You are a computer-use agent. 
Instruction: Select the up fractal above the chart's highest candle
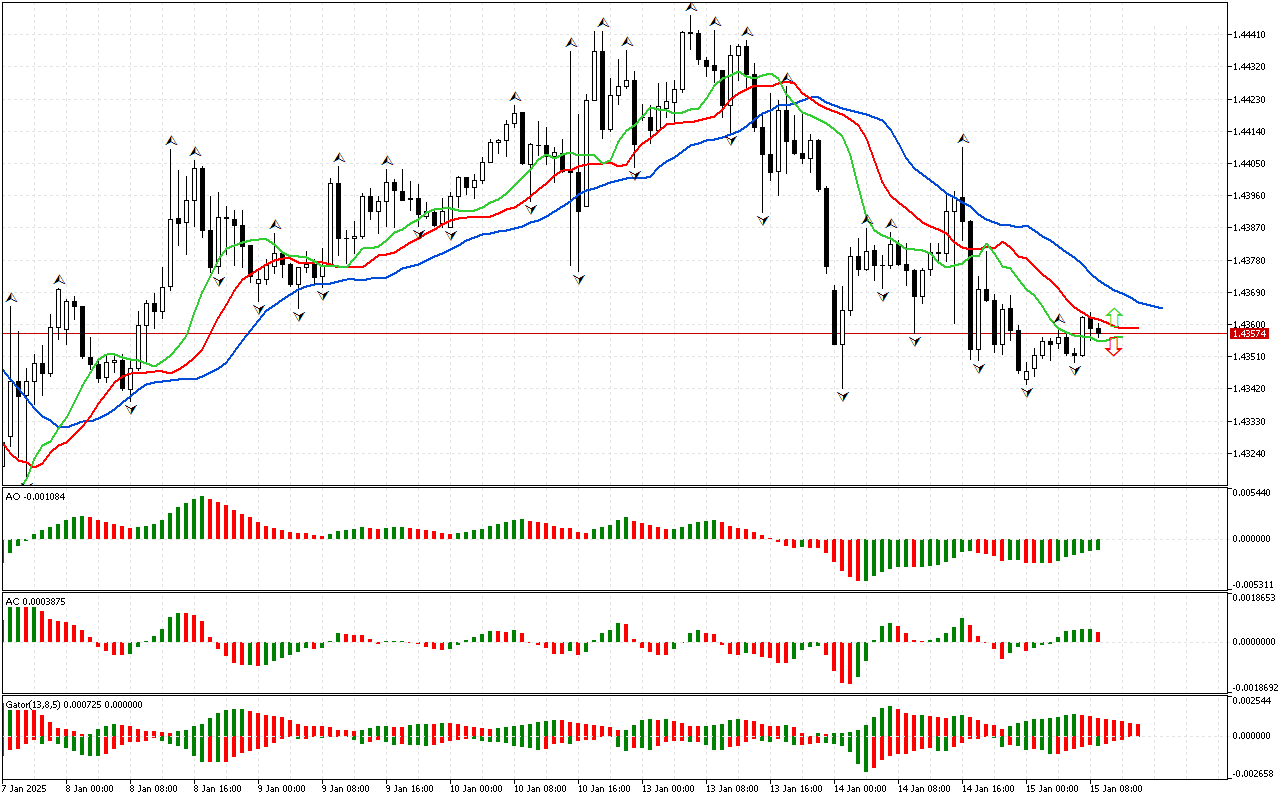691,7
